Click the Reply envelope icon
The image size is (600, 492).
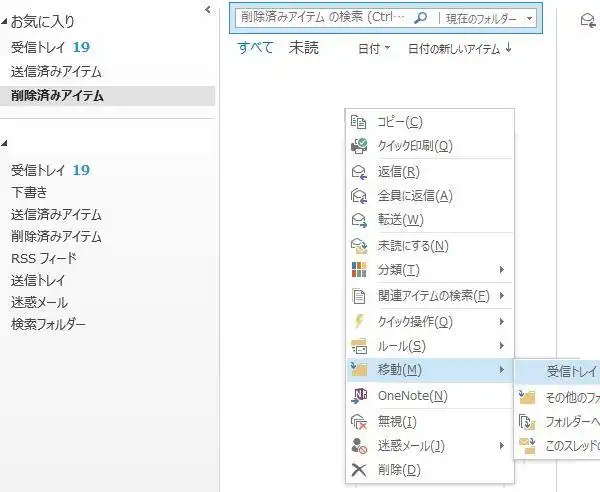pos(359,172)
